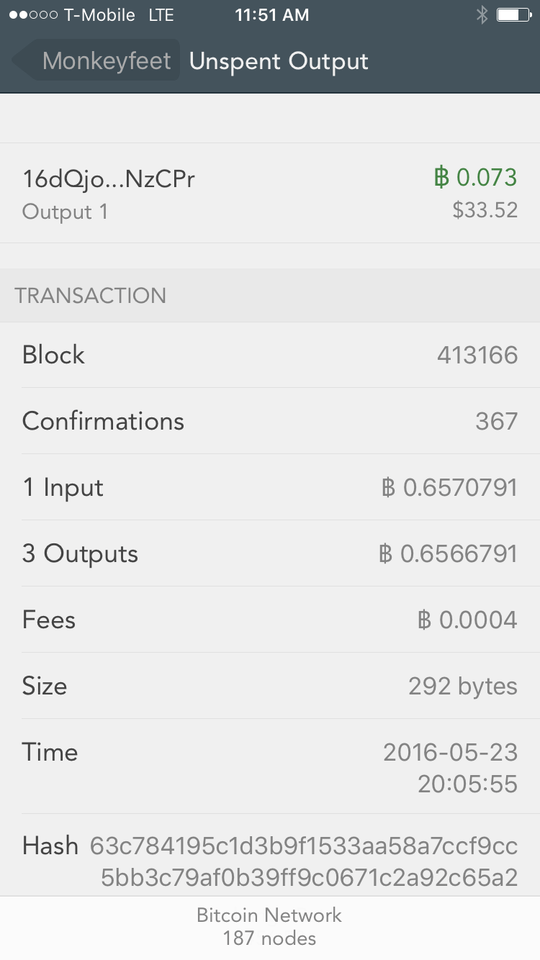Tap the Bitcoin Network 187 nodes footer
The width and height of the screenshot is (540, 960).
[269, 926]
